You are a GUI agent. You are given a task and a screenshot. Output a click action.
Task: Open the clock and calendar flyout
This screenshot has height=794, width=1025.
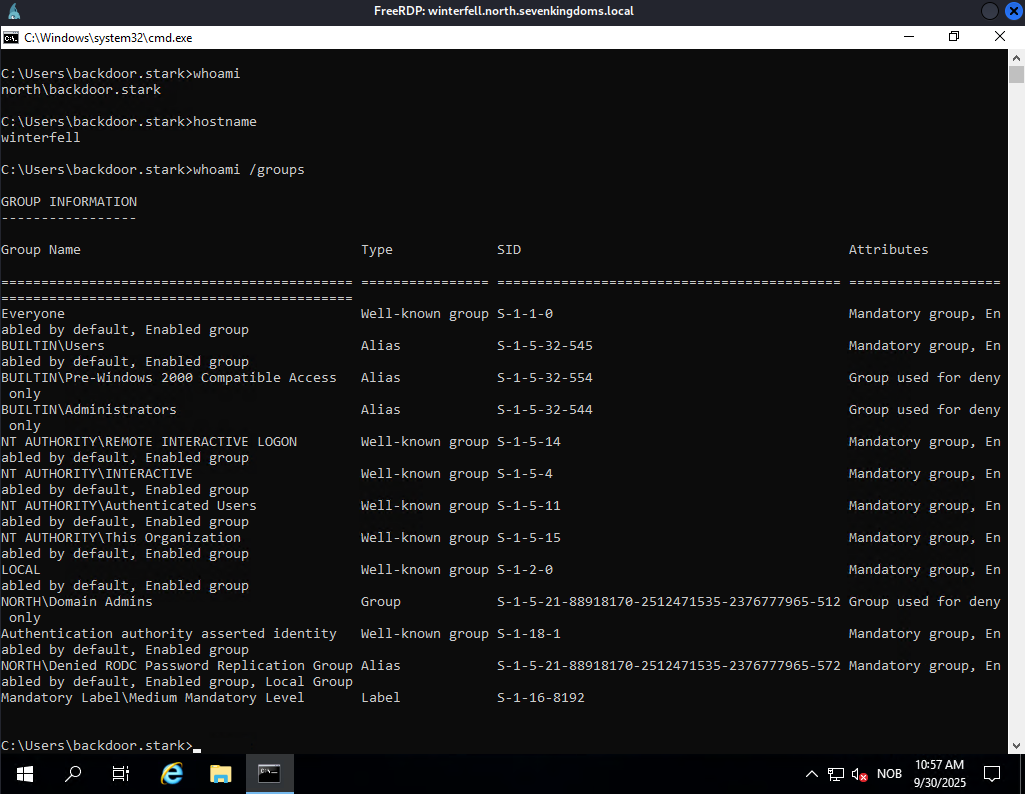point(939,773)
